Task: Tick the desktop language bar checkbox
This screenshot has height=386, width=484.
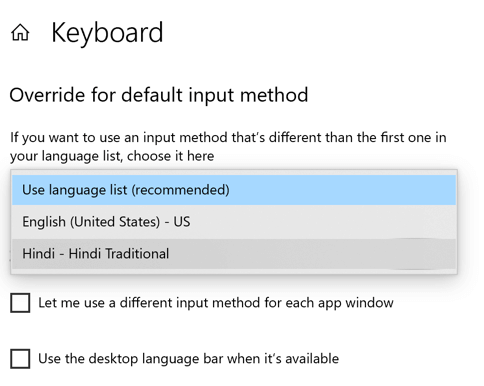Action: pos(20,359)
